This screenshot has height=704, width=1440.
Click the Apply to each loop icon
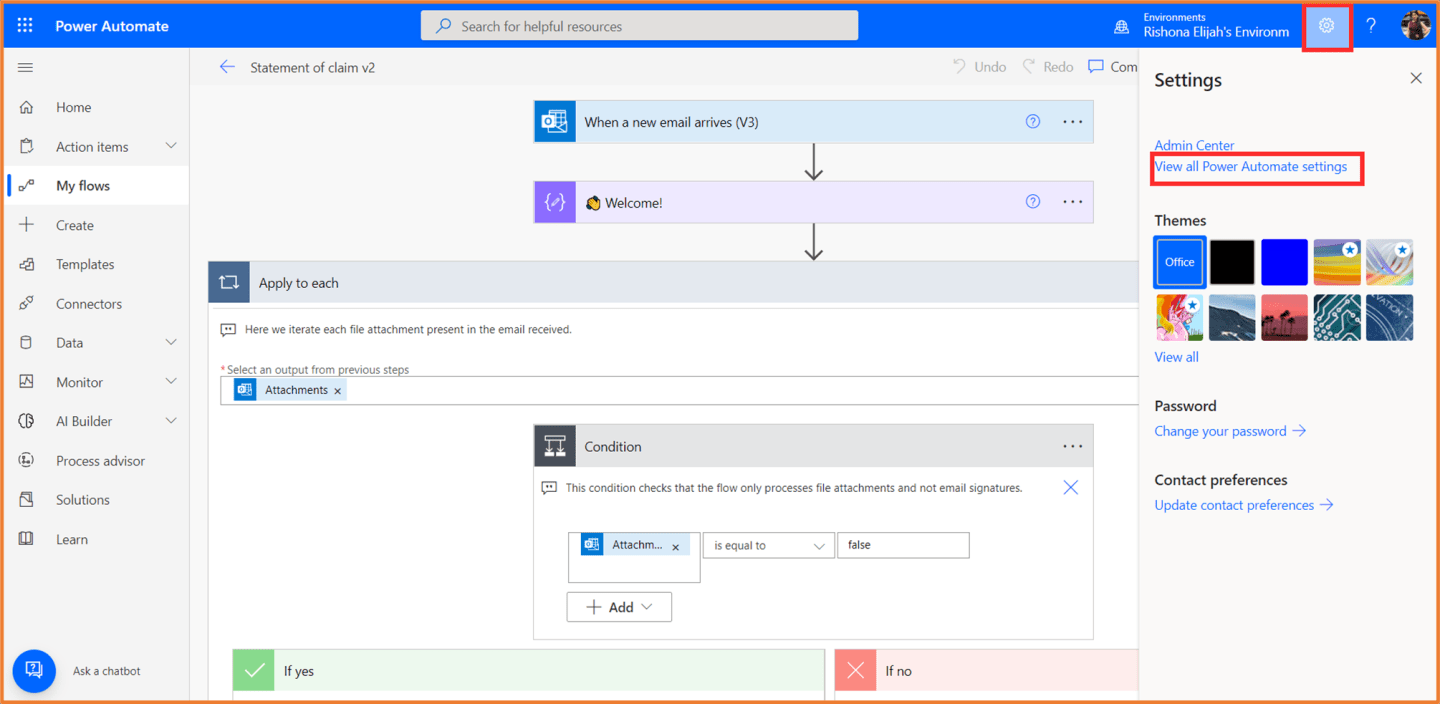229,282
